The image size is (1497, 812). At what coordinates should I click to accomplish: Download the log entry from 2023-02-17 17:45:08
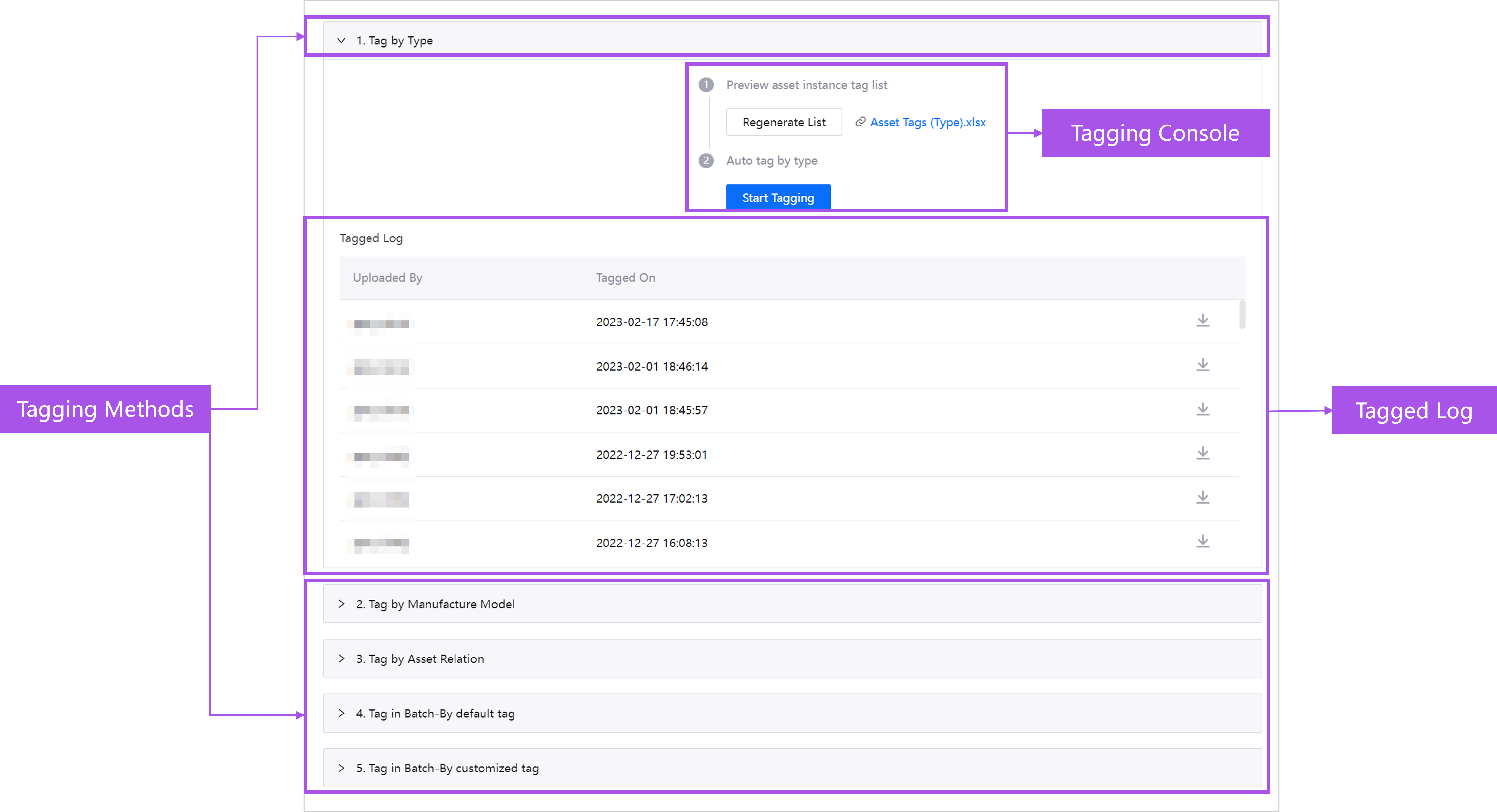(x=1202, y=320)
